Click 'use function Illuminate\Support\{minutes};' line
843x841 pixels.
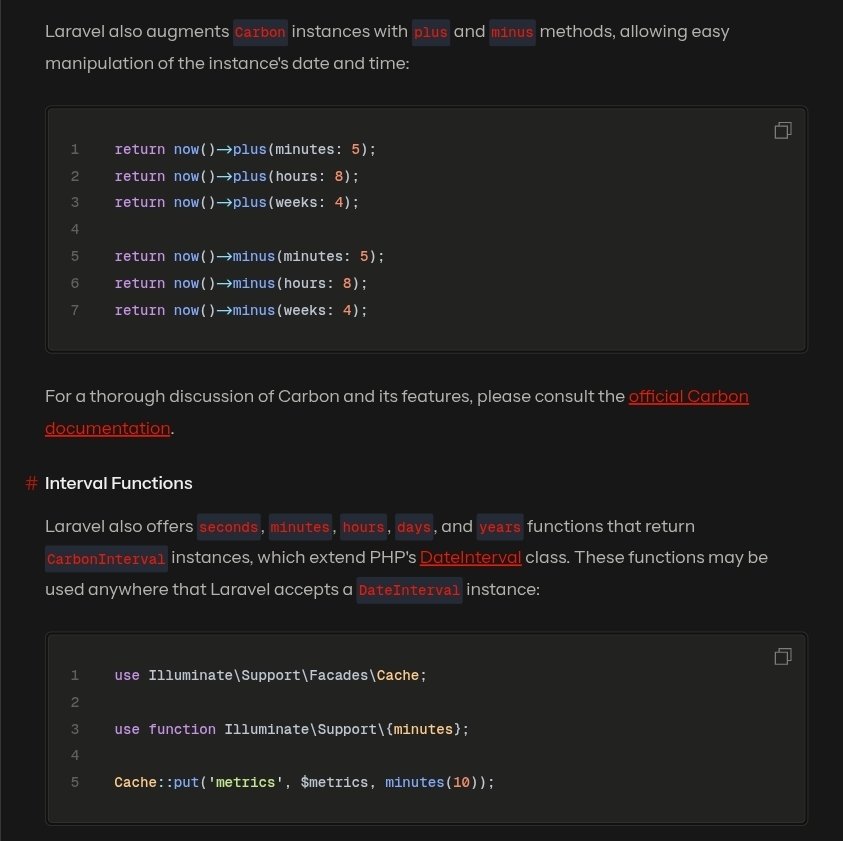point(291,729)
